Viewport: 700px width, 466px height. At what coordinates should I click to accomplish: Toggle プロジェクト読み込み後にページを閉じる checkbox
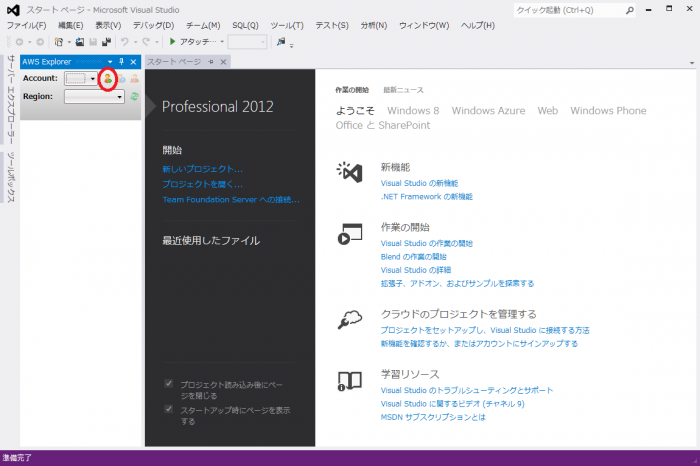coord(169,383)
